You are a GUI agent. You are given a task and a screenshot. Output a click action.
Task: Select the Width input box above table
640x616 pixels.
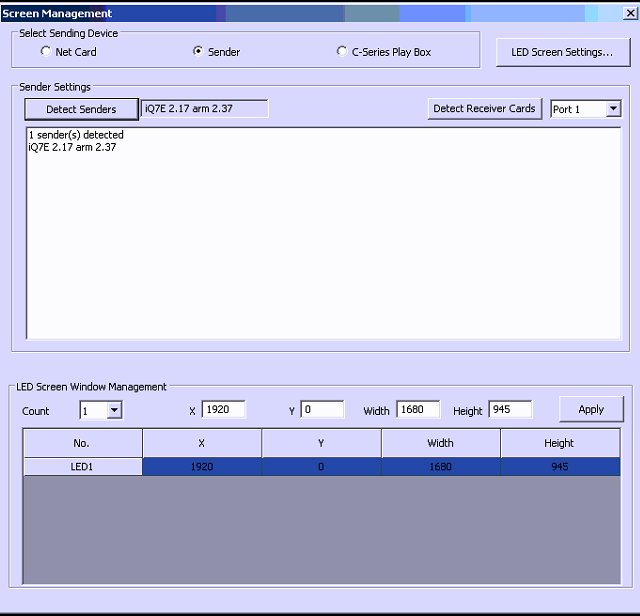pyautogui.click(x=417, y=410)
